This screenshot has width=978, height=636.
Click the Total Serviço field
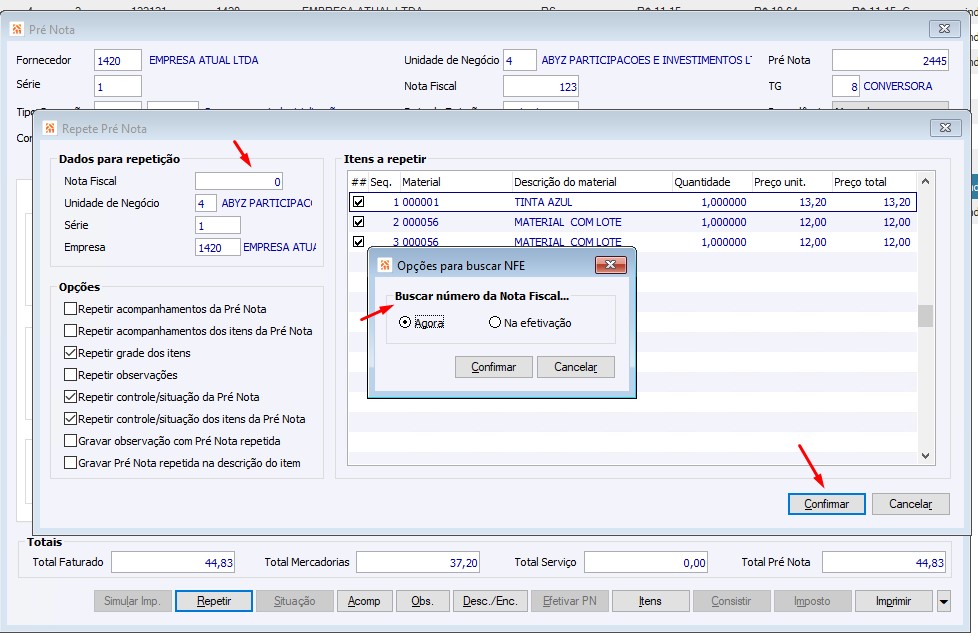point(646,562)
